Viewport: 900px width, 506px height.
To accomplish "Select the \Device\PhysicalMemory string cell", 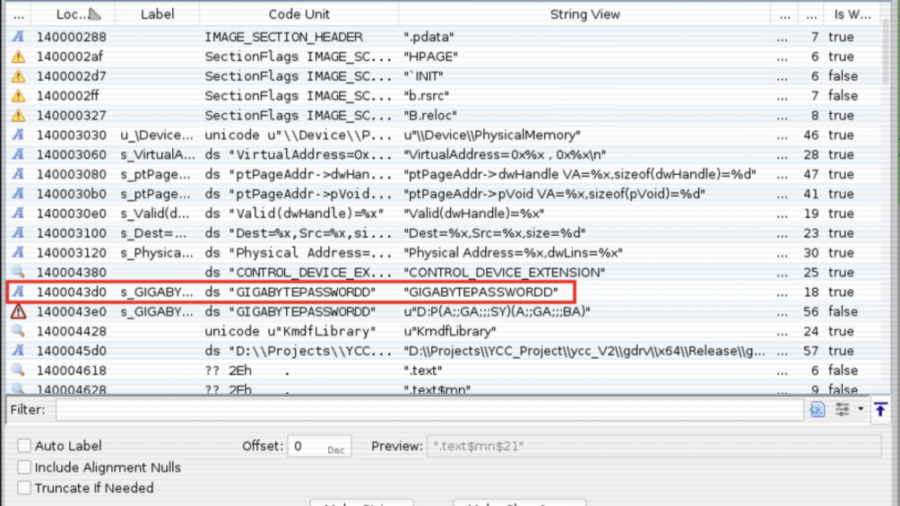I will point(492,135).
